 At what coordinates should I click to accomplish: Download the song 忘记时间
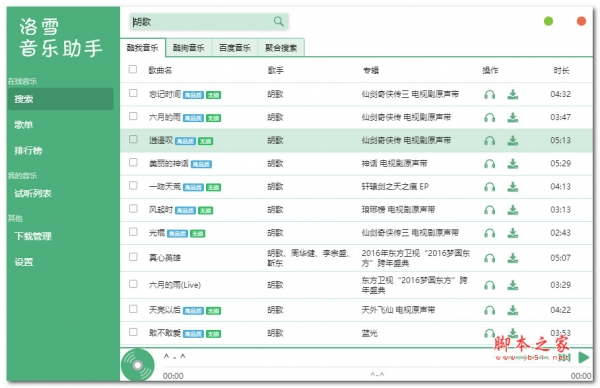point(513,94)
